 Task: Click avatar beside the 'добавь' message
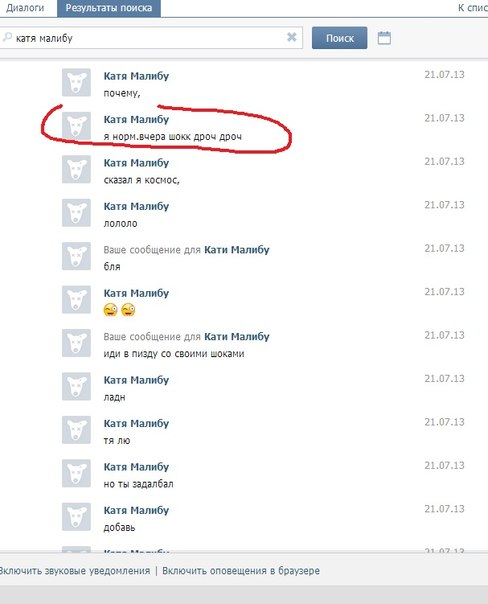[76, 517]
